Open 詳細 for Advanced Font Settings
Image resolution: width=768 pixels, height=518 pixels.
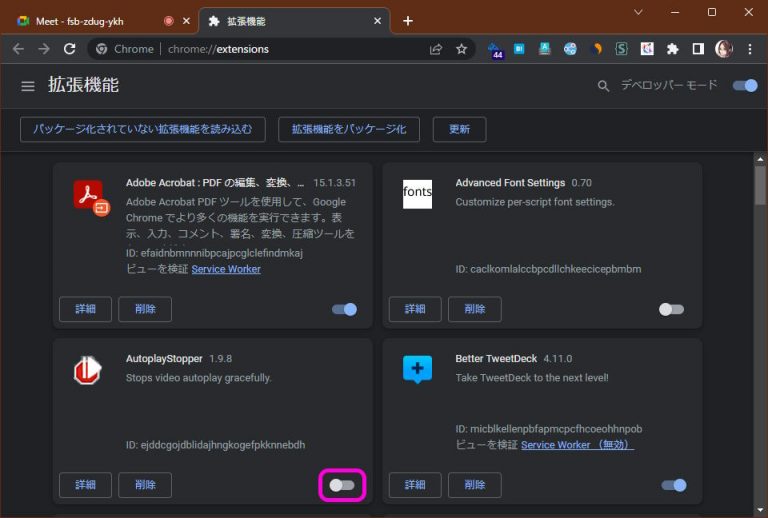pos(415,309)
